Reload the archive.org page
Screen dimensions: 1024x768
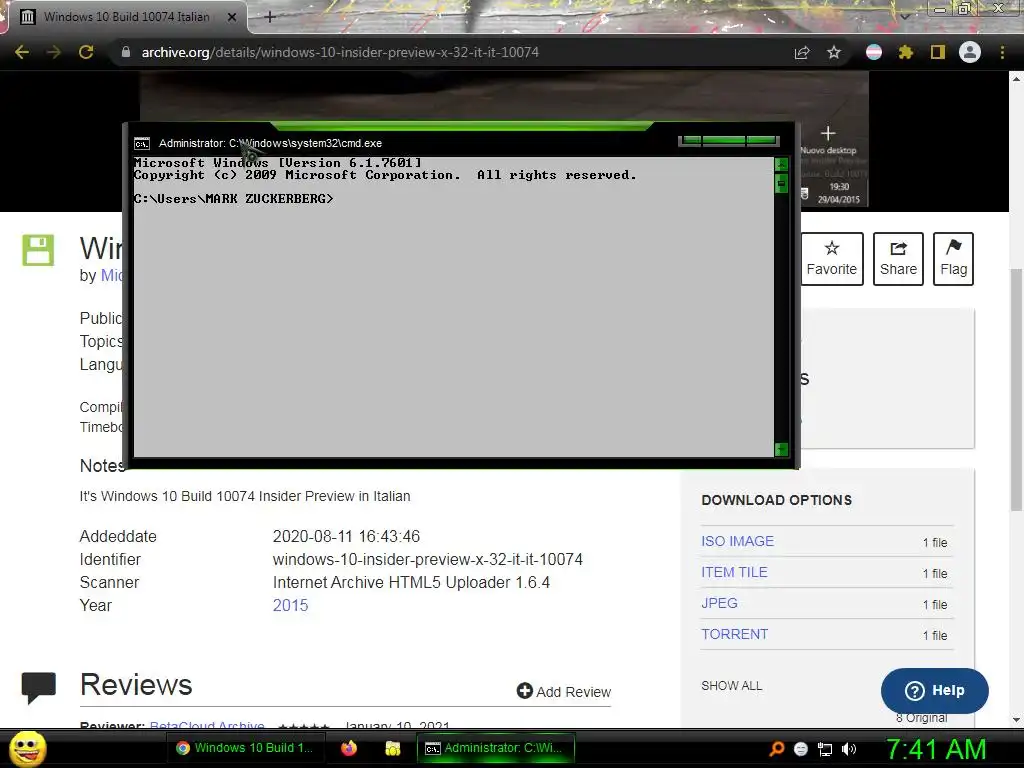coord(86,52)
